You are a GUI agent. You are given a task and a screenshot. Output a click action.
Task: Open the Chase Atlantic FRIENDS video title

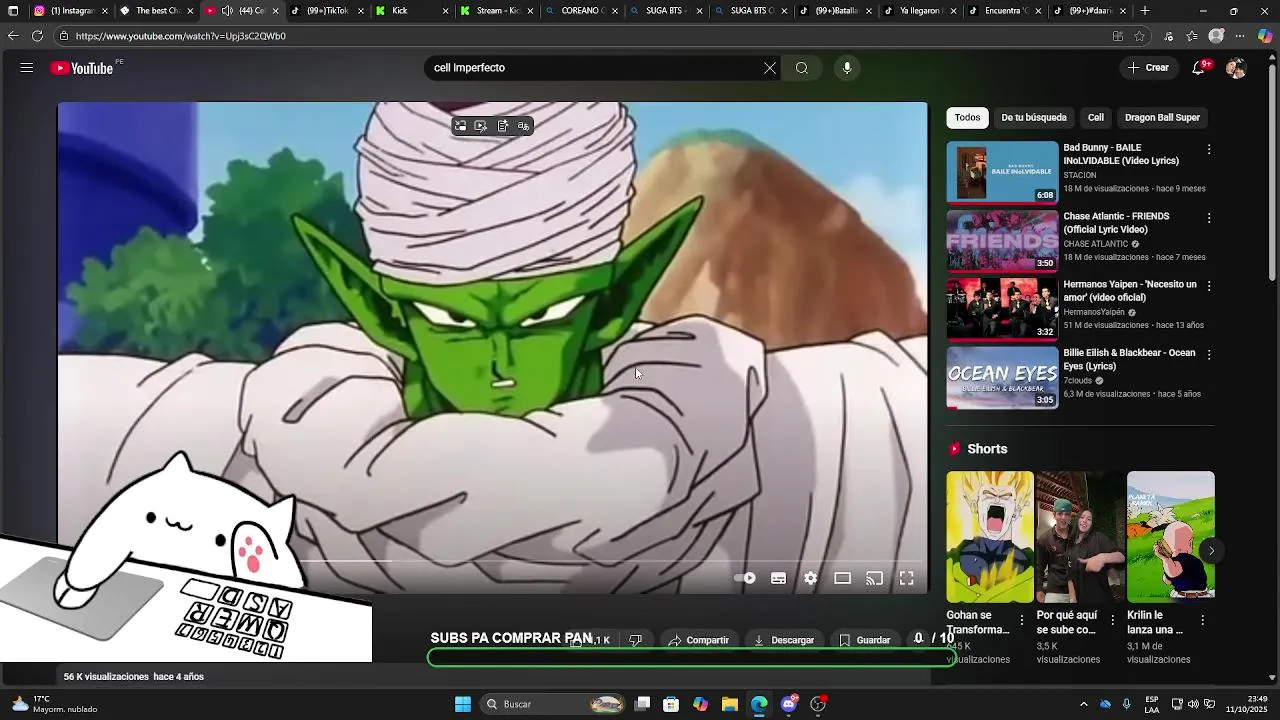pyautogui.click(x=1116, y=223)
